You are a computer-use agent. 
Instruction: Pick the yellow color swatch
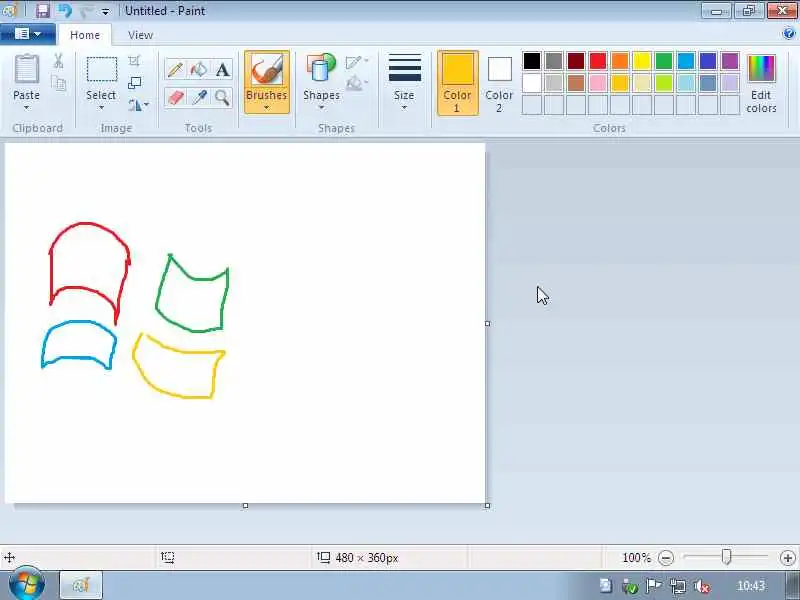click(x=642, y=61)
